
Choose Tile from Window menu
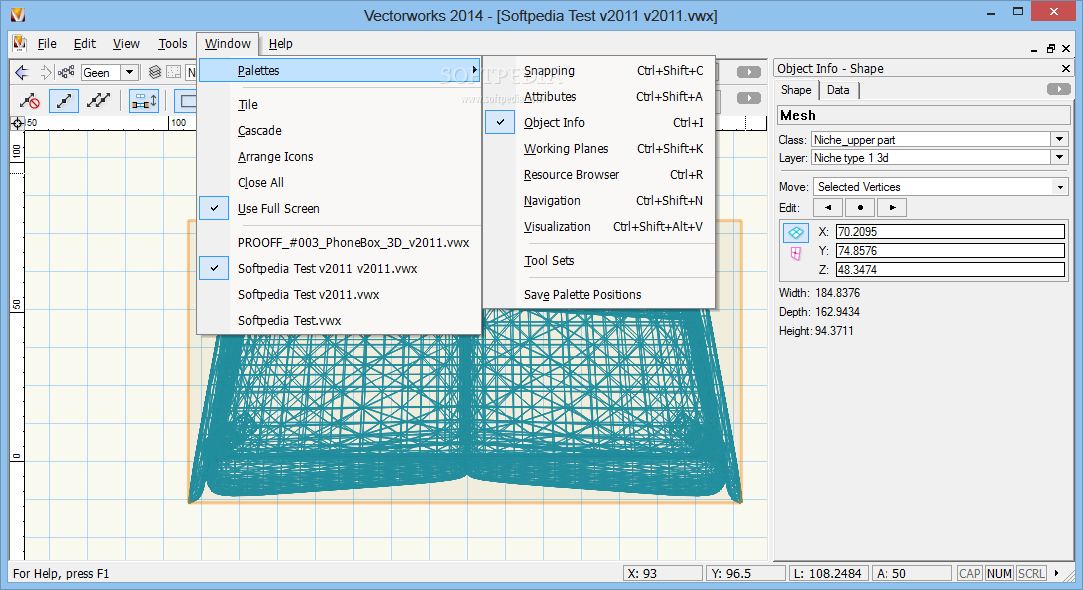click(339, 104)
